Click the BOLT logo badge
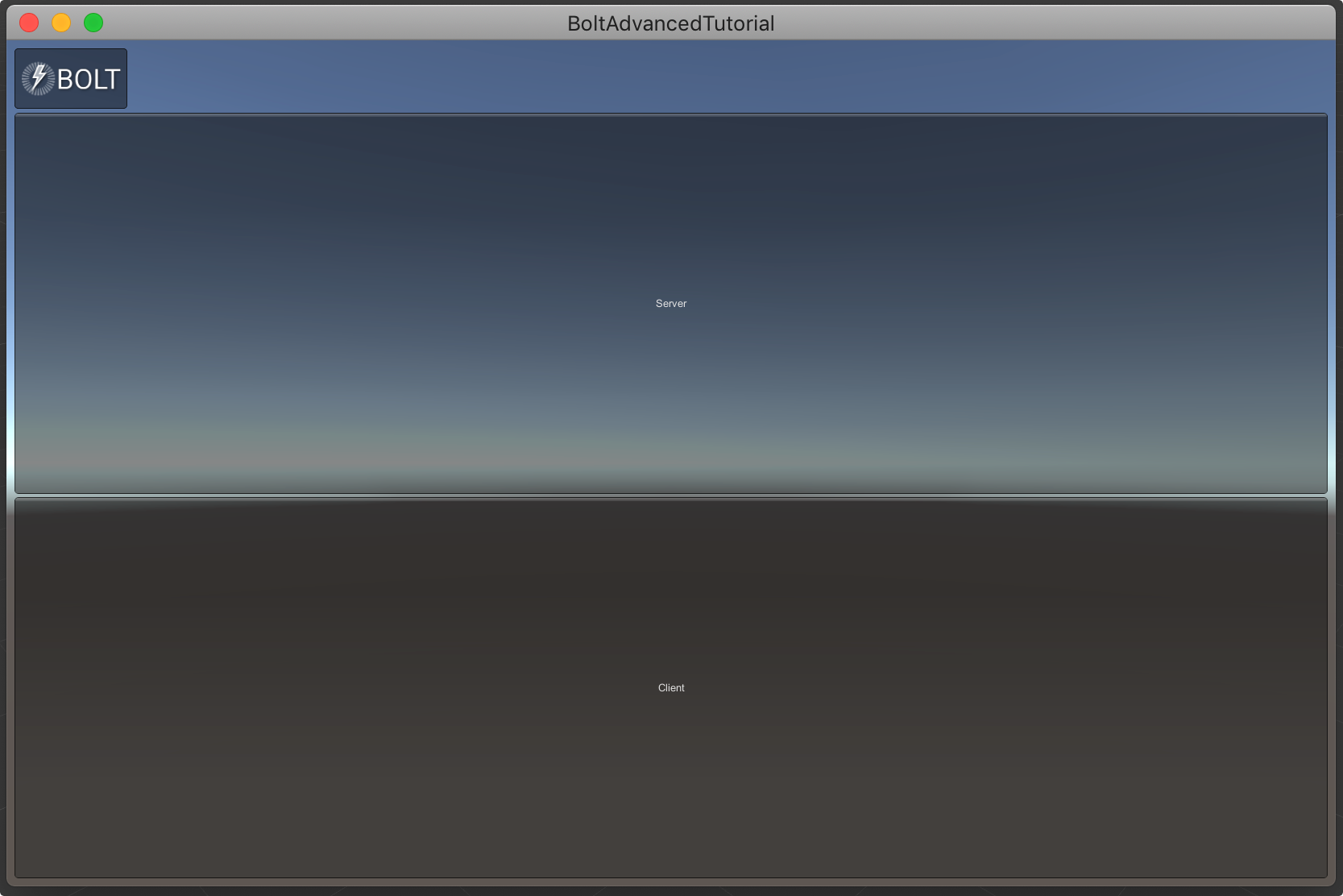This screenshot has width=1343, height=896. point(71,78)
